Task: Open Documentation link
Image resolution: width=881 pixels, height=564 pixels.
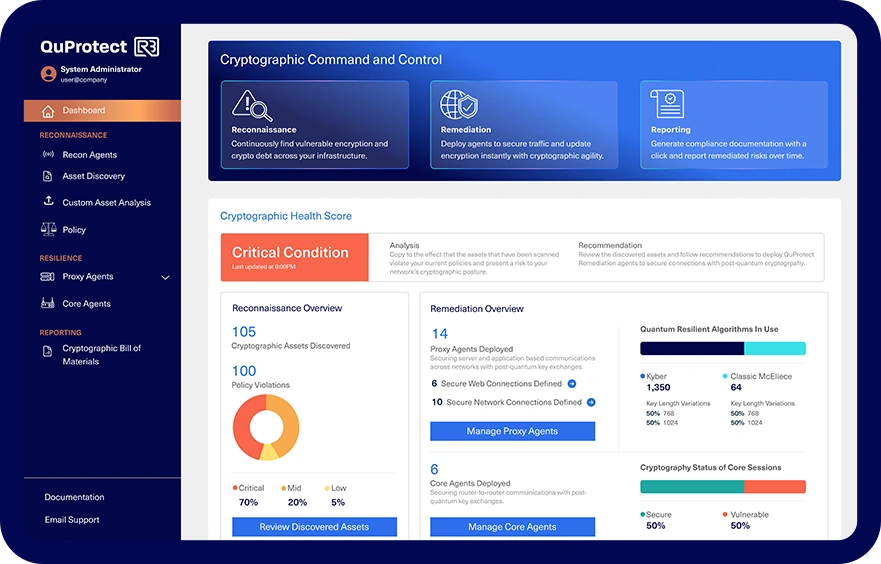Action: pyautogui.click(x=74, y=497)
